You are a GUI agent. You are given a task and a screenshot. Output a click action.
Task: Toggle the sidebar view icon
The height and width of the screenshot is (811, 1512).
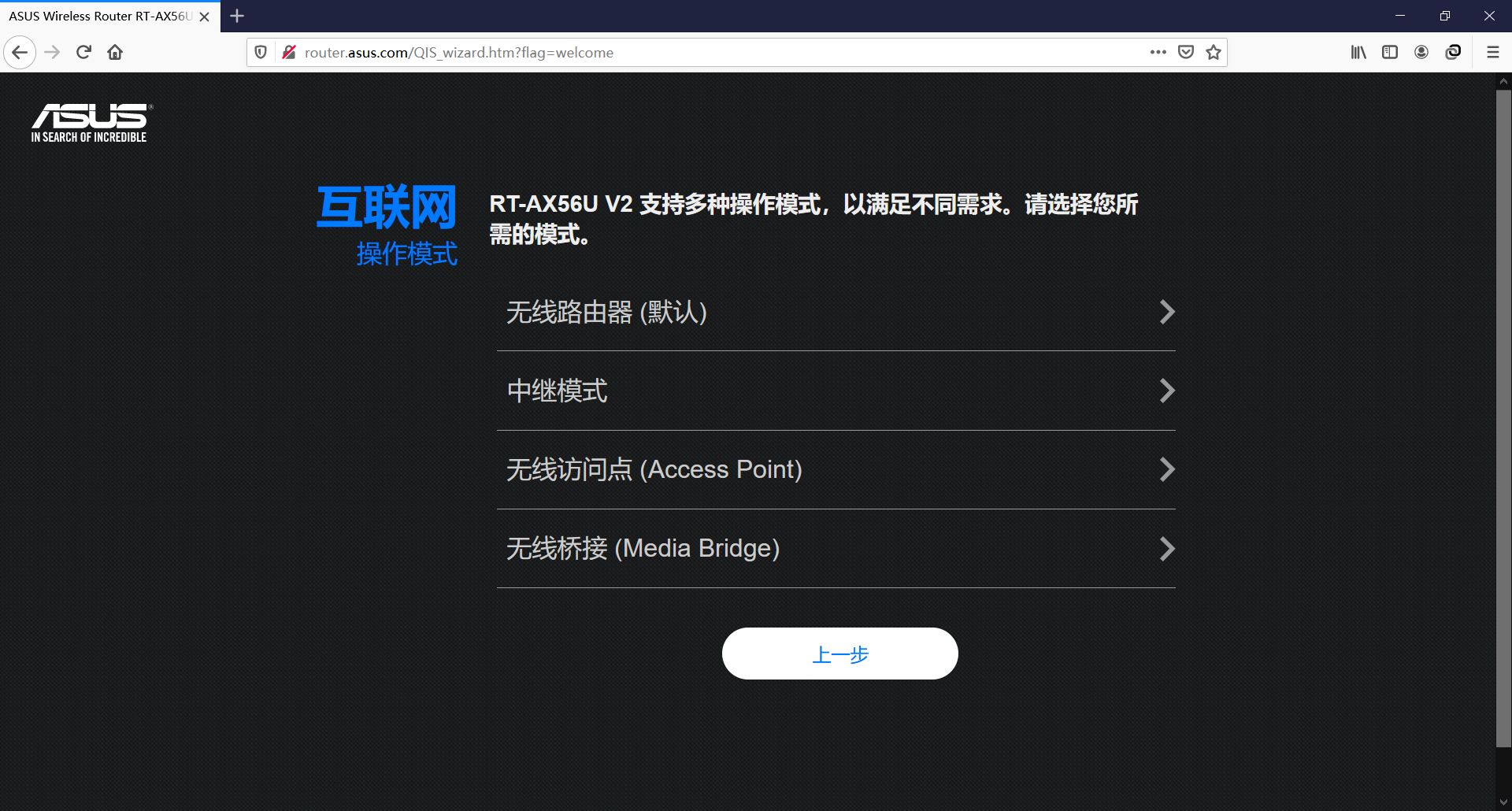click(1390, 53)
